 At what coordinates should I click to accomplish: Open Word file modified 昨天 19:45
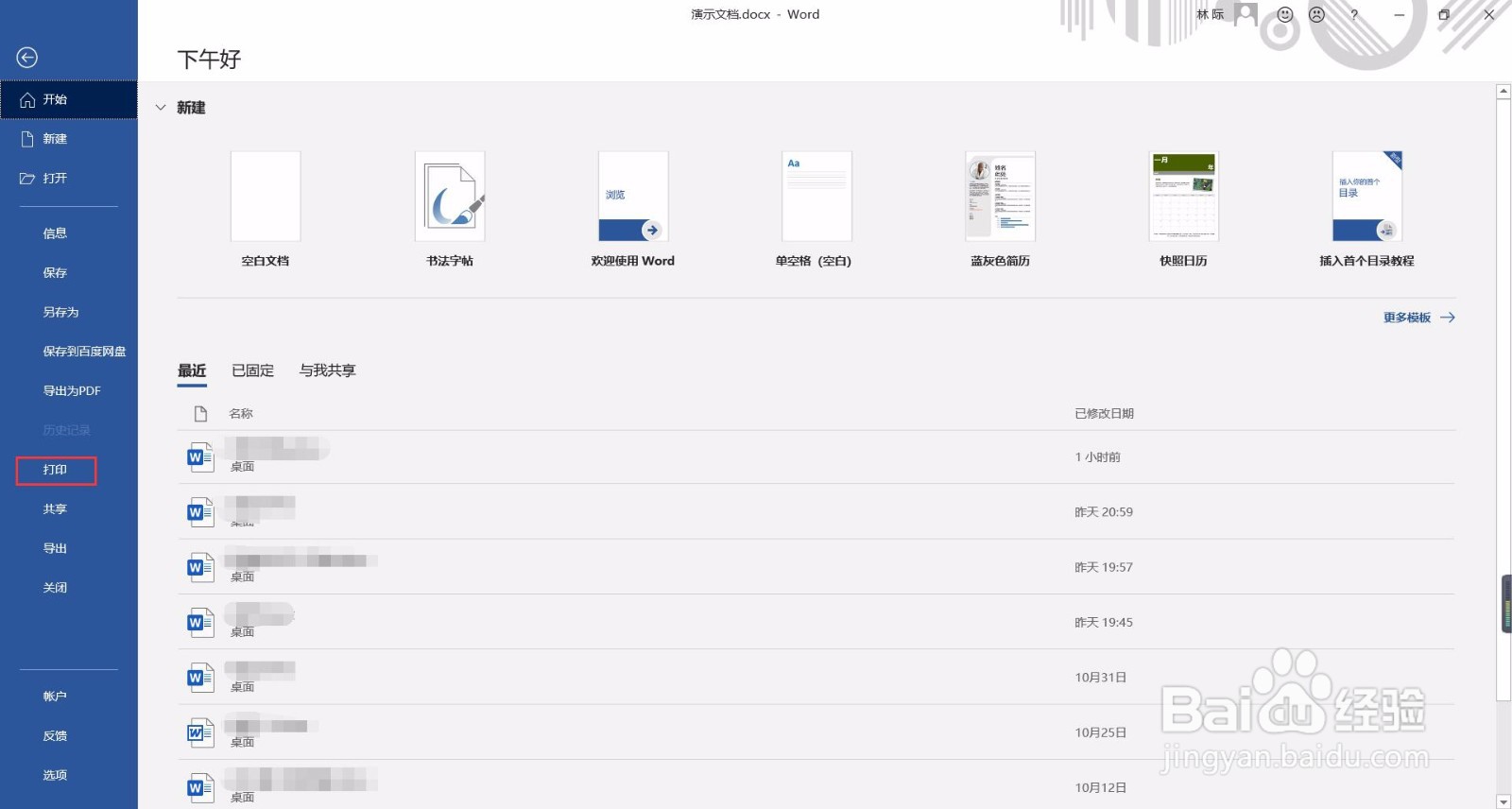tap(816, 622)
